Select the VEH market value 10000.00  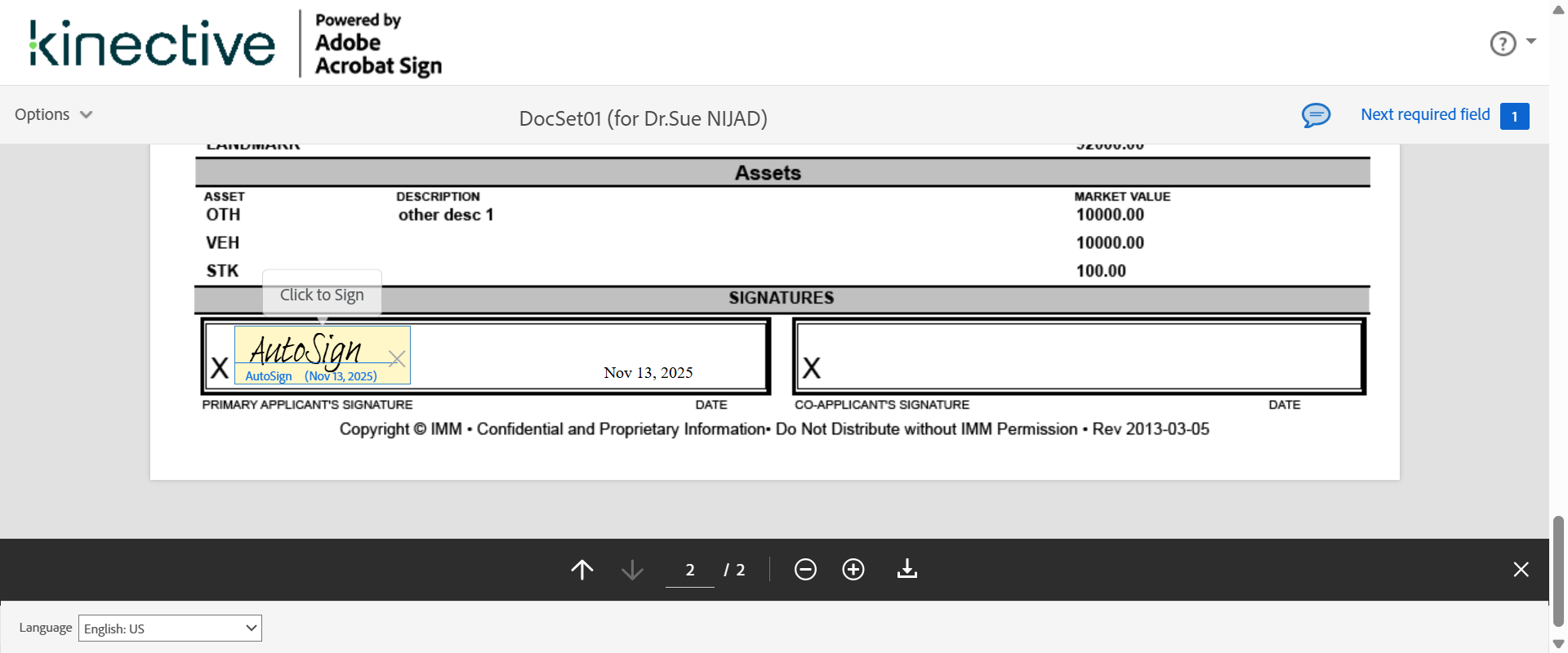click(x=1110, y=242)
